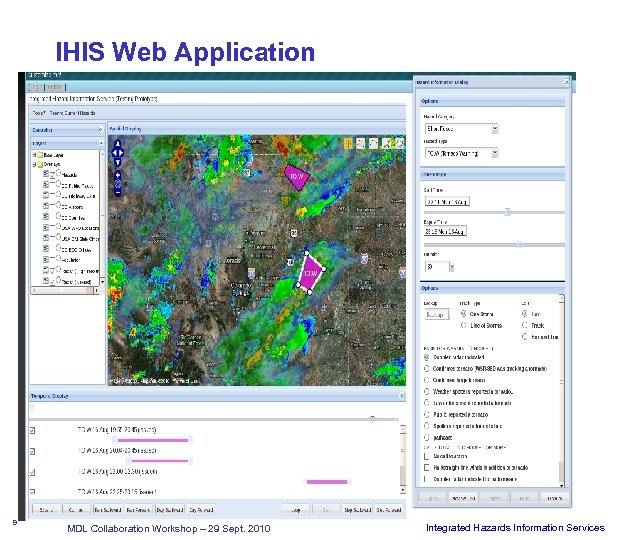Pan the map left with the west arrow
Image resolution: width=641 pixels, height=540 pixels.
point(114,153)
